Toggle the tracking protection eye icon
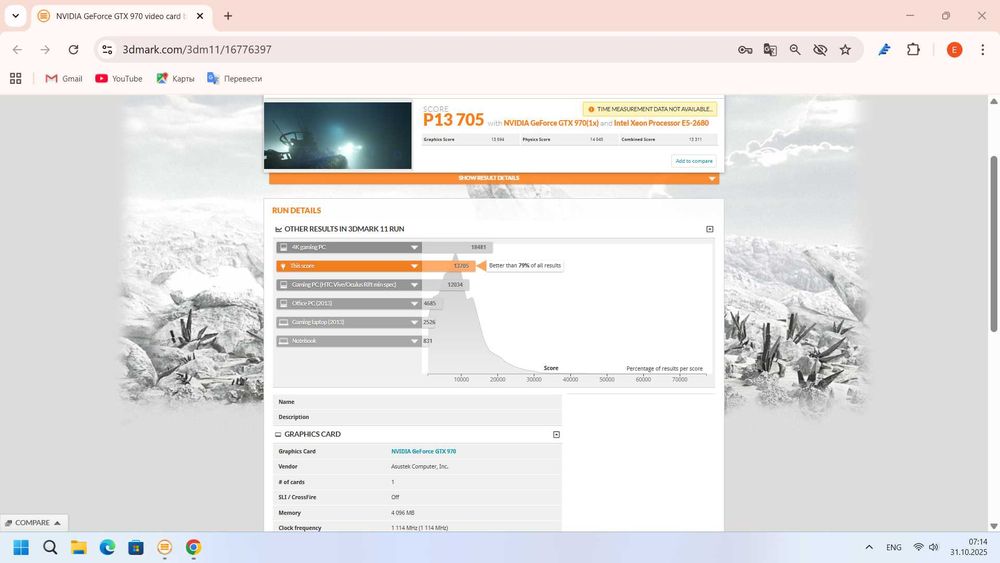 point(820,50)
